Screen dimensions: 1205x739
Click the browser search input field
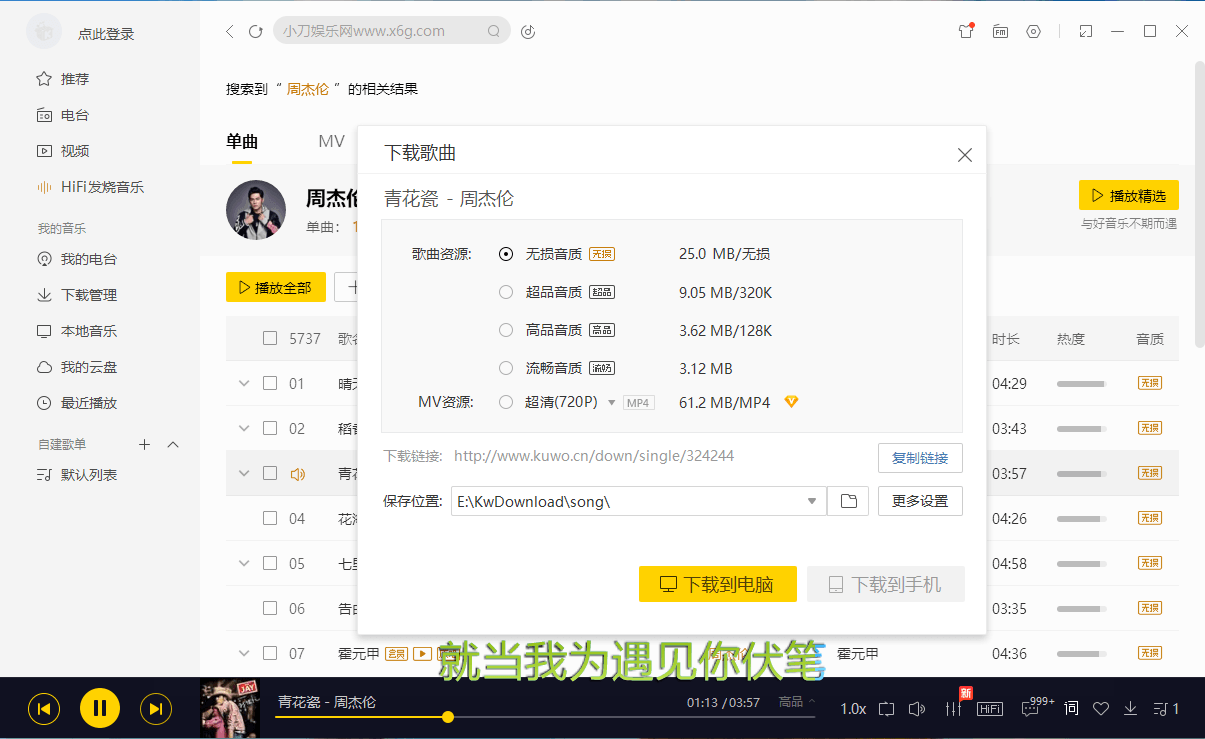click(385, 30)
